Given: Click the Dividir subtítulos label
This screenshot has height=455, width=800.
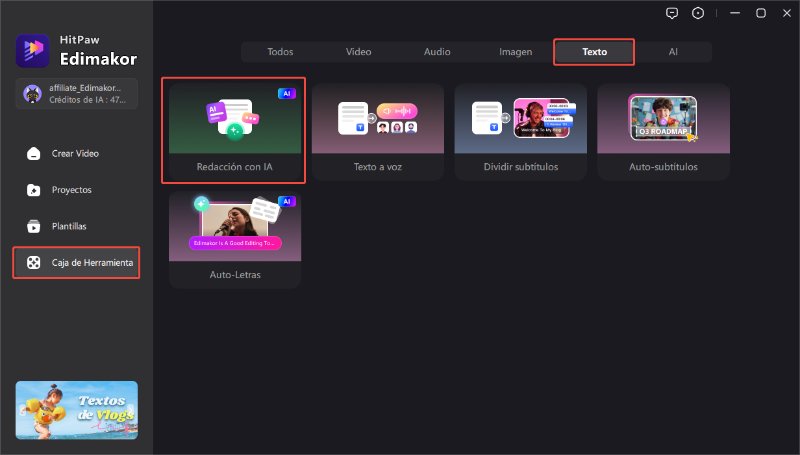Looking at the screenshot, I should click(x=520, y=167).
